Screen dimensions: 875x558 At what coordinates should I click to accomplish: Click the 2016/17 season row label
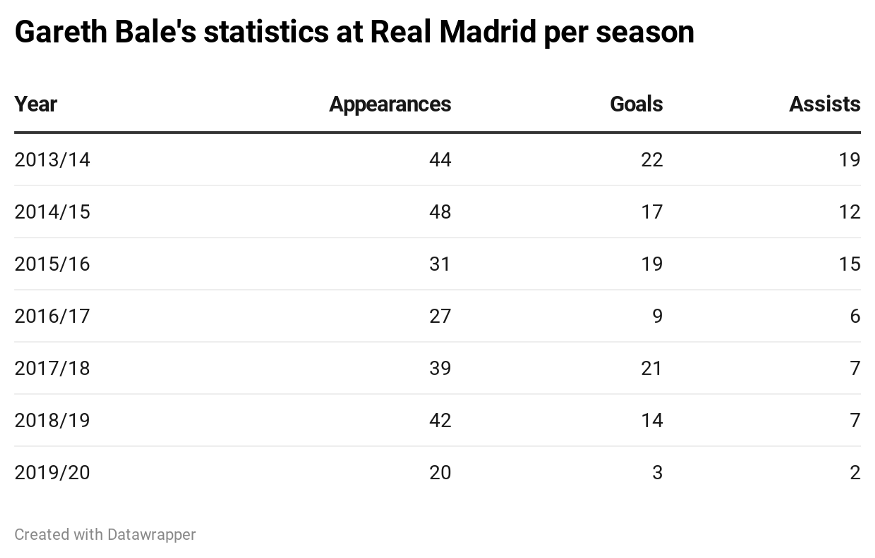coord(52,316)
